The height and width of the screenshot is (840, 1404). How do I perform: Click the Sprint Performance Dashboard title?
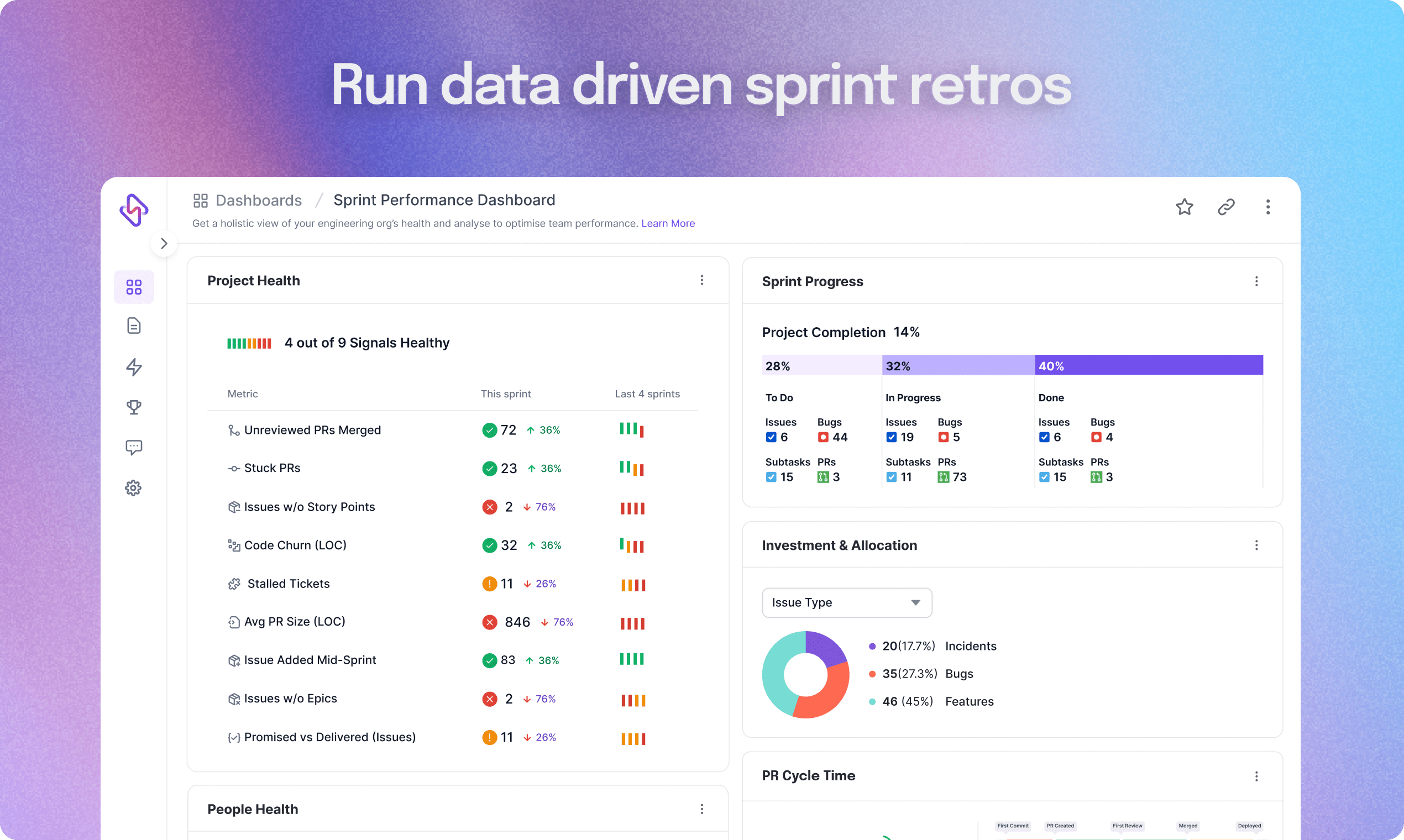click(x=444, y=201)
